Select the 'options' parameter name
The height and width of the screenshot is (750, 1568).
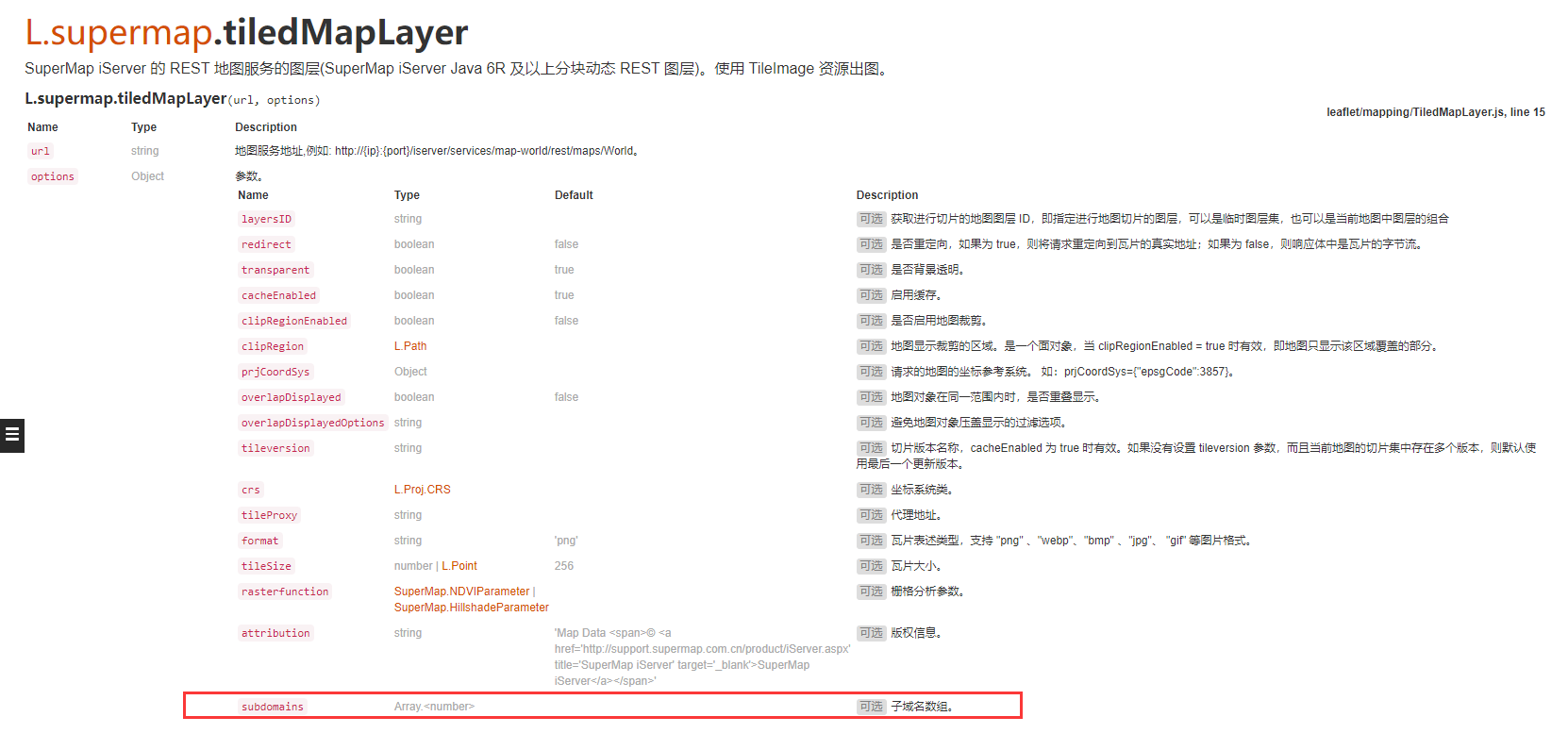[x=53, y=176]
